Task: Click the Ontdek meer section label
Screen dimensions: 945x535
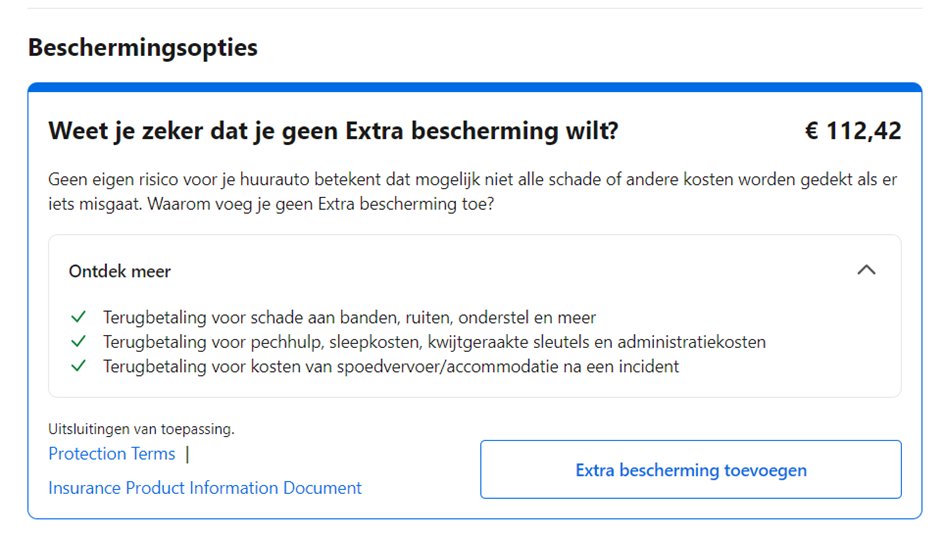Action: (120, 271)
